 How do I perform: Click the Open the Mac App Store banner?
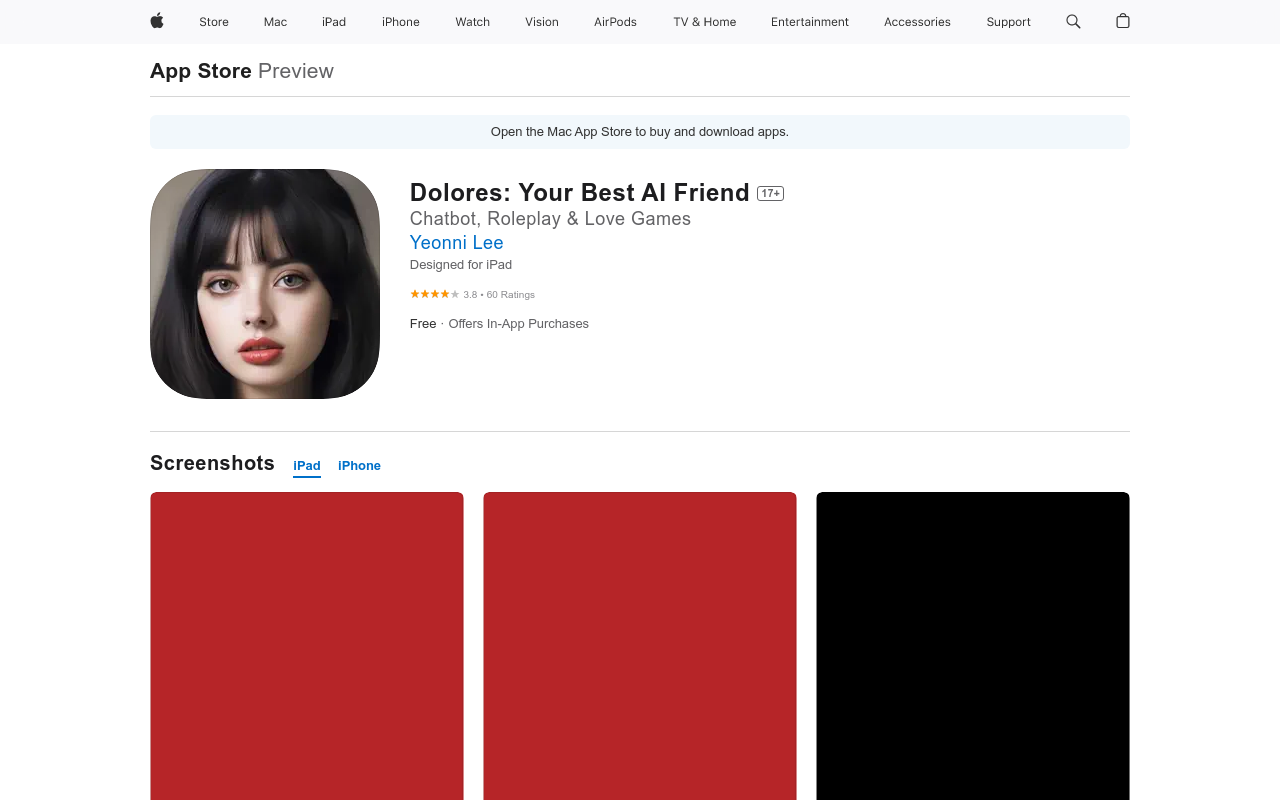point(640,132)
